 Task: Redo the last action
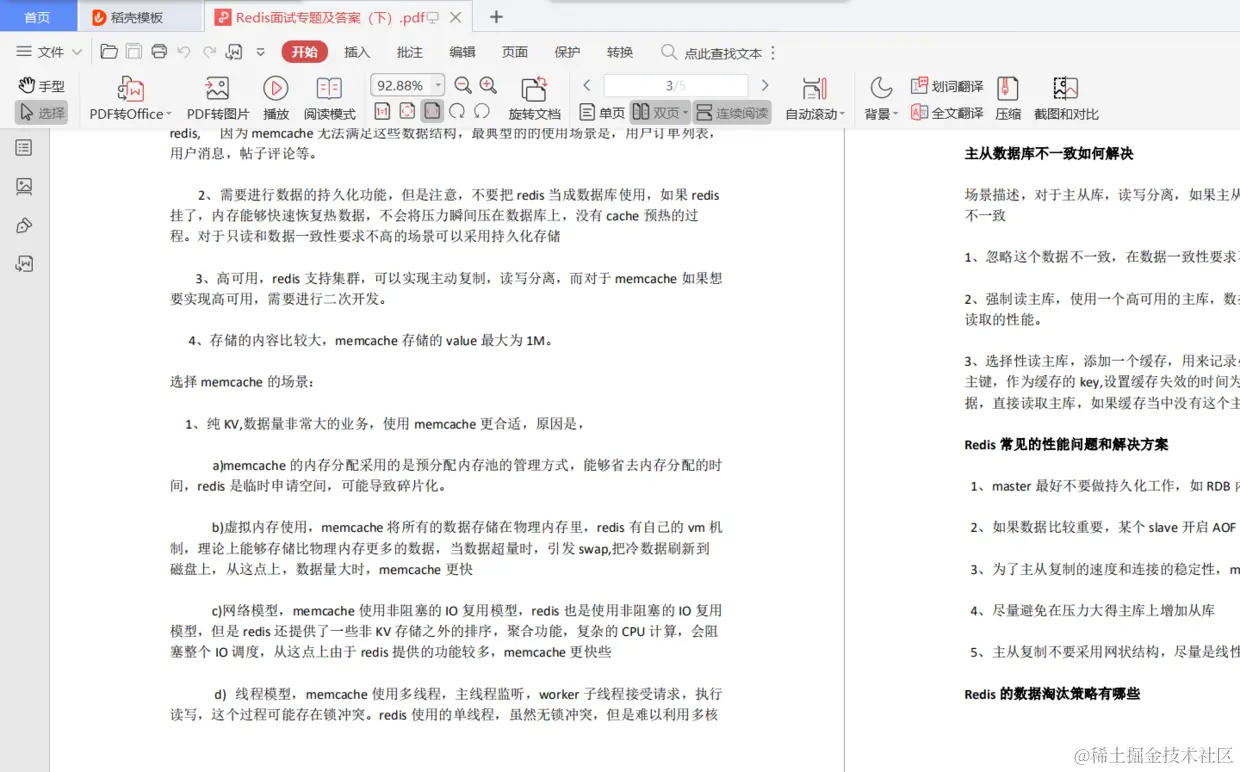[x=209, y=52]
